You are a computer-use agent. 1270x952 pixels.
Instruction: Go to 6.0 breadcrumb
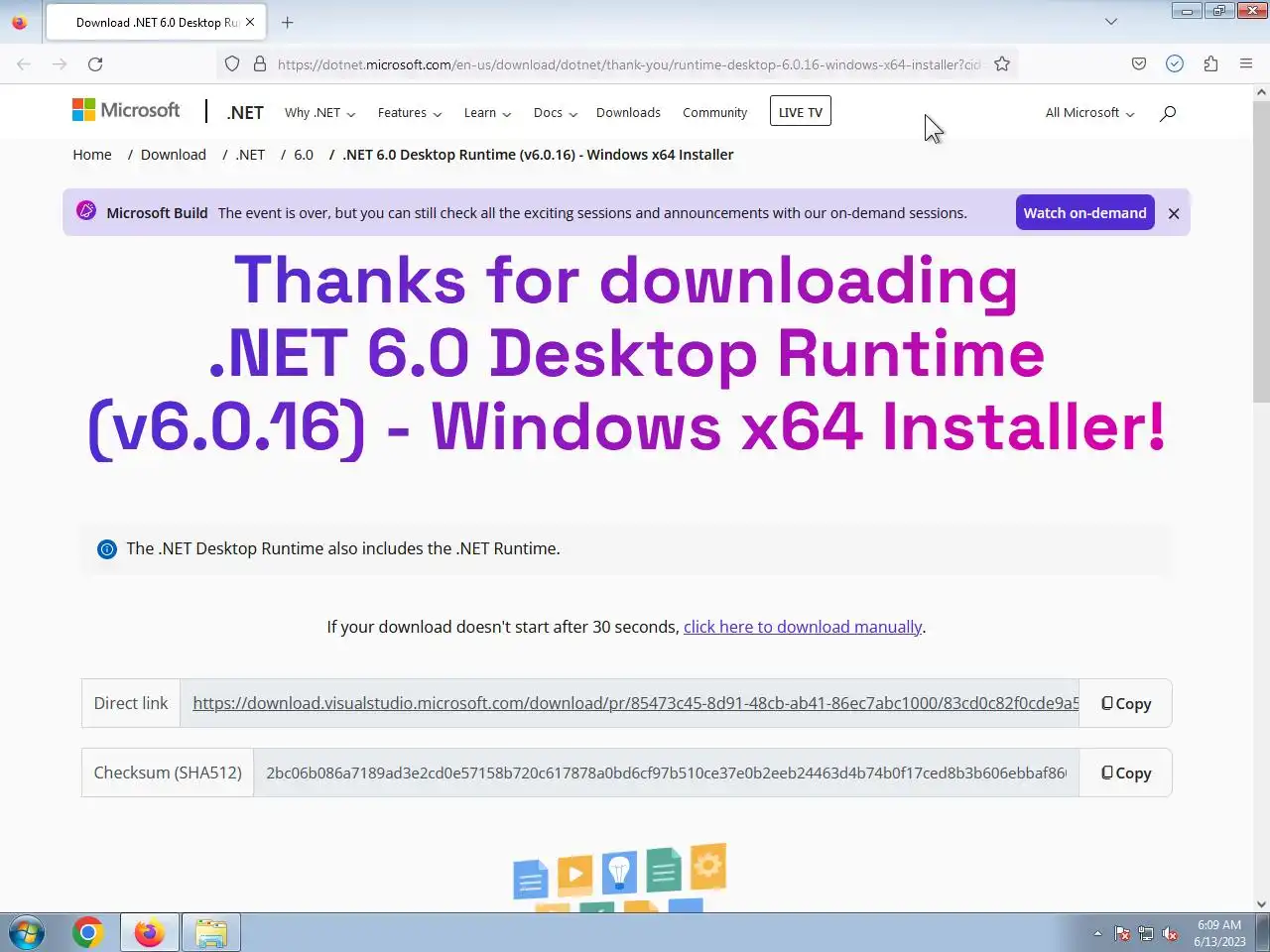304,155
